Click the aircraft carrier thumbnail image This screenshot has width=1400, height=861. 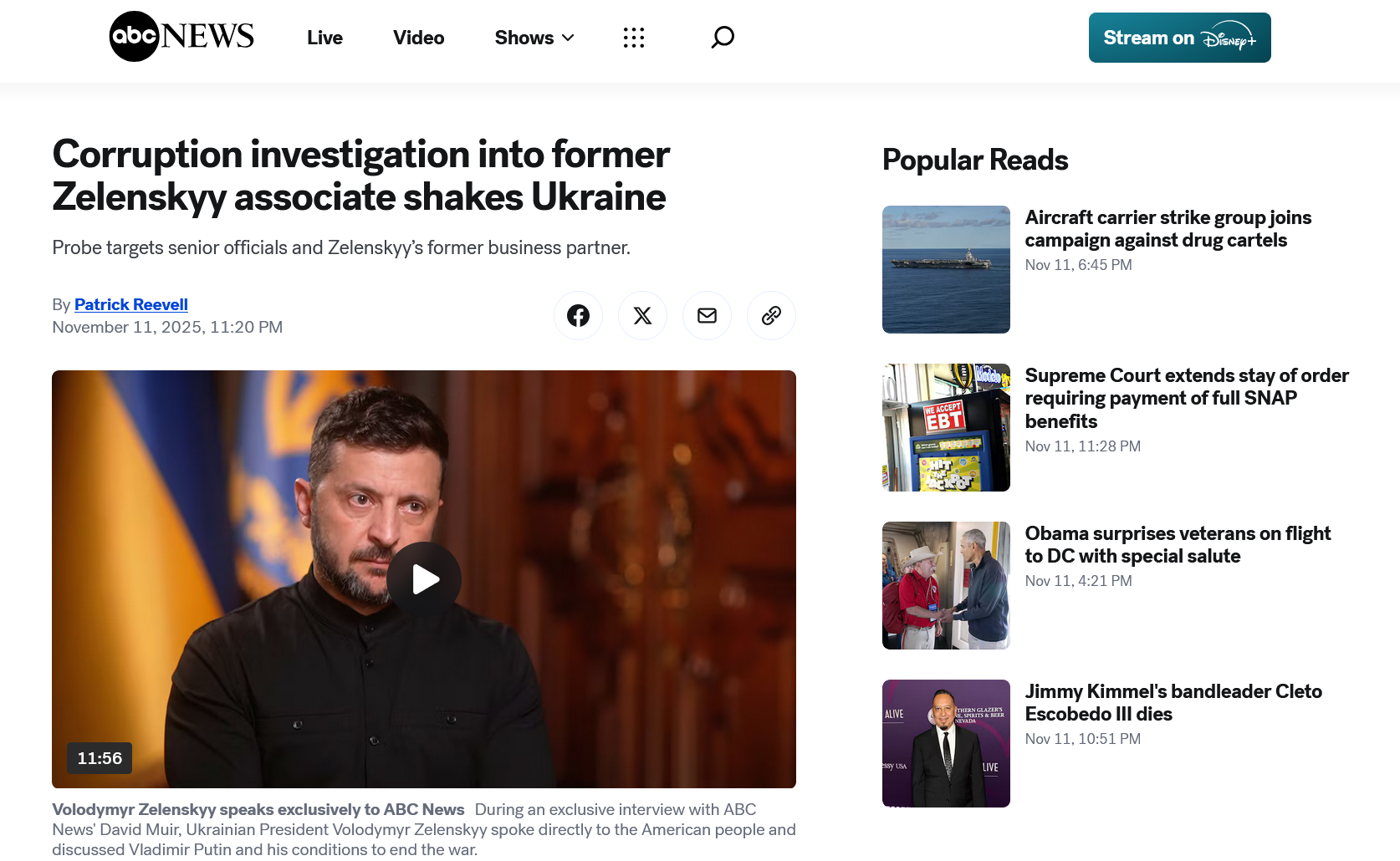(946, 269)
